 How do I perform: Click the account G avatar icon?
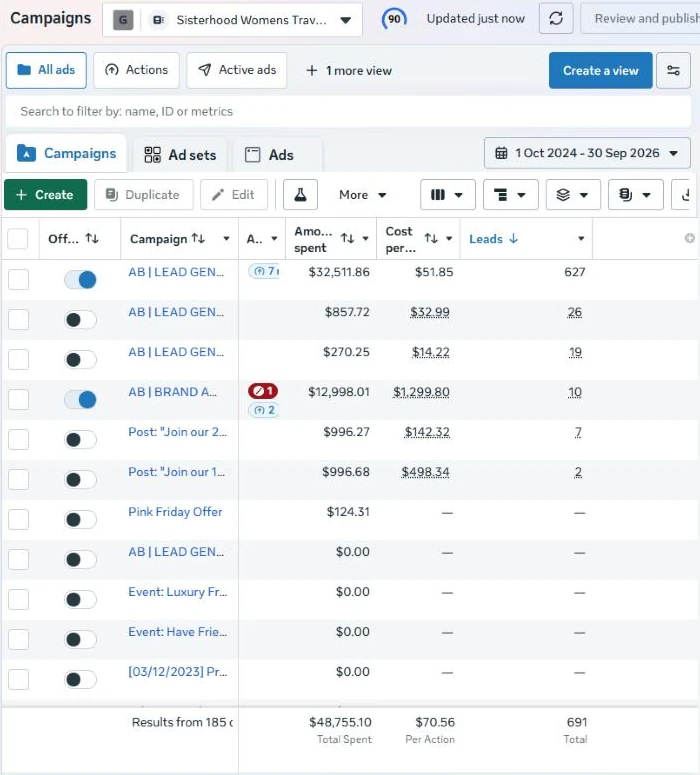pyautogui.click(x=123, y=20)
